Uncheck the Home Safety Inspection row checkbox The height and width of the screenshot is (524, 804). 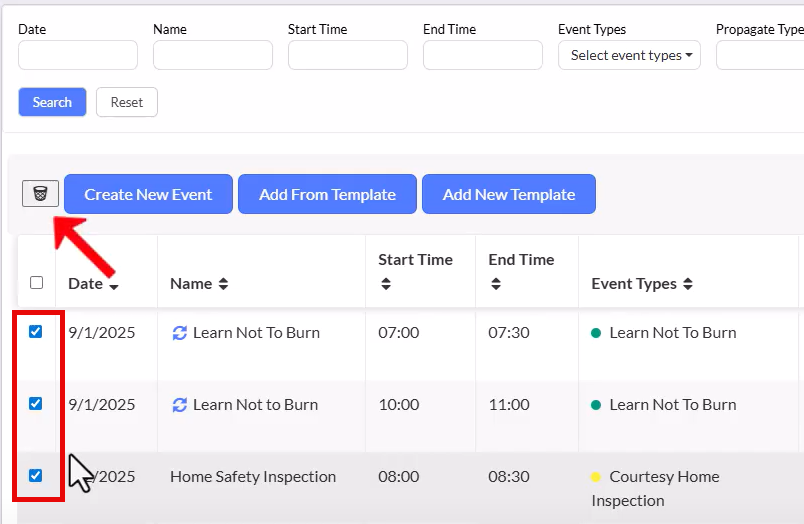click(36, 476)
